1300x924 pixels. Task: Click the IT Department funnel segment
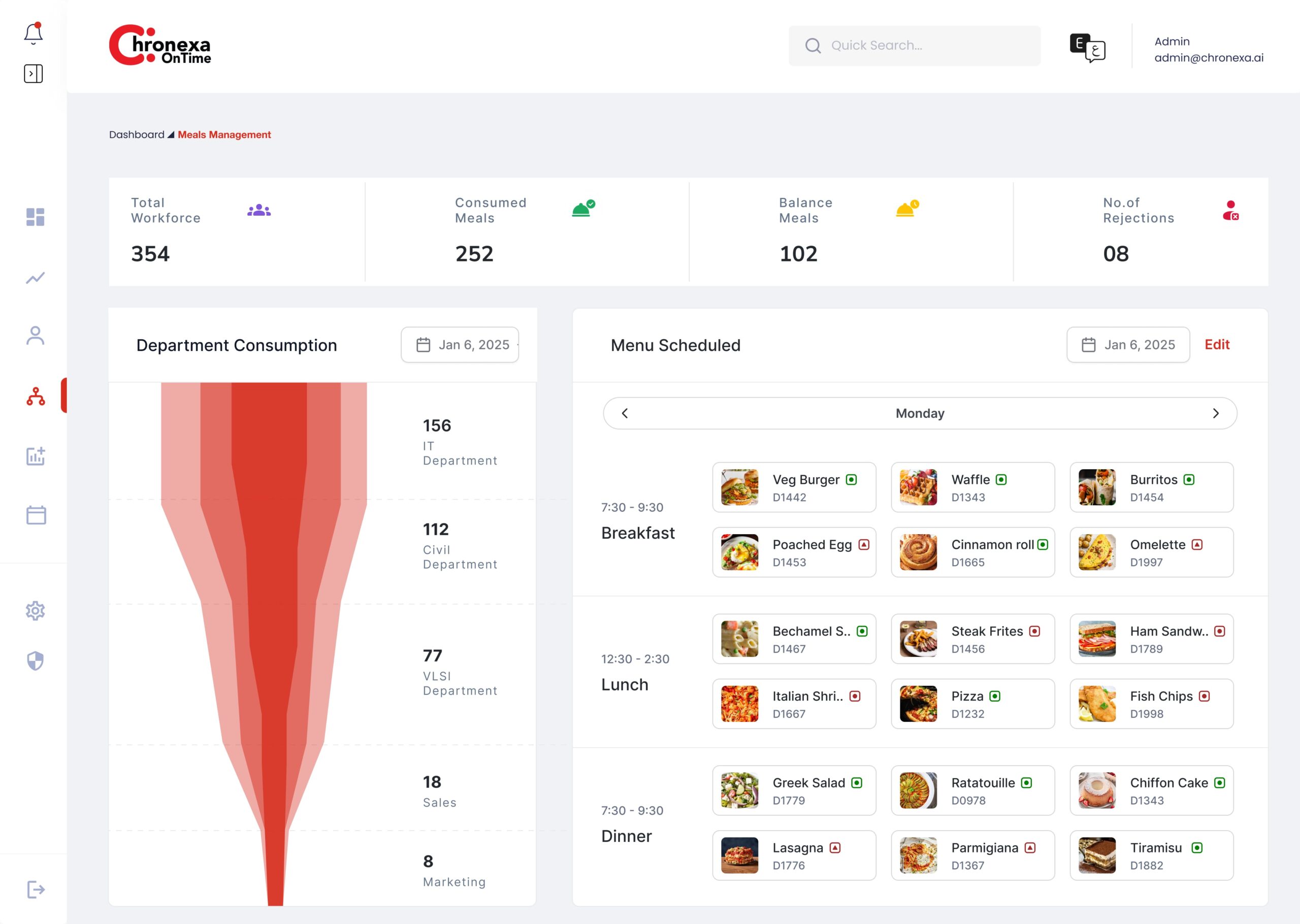pos(264,441)
